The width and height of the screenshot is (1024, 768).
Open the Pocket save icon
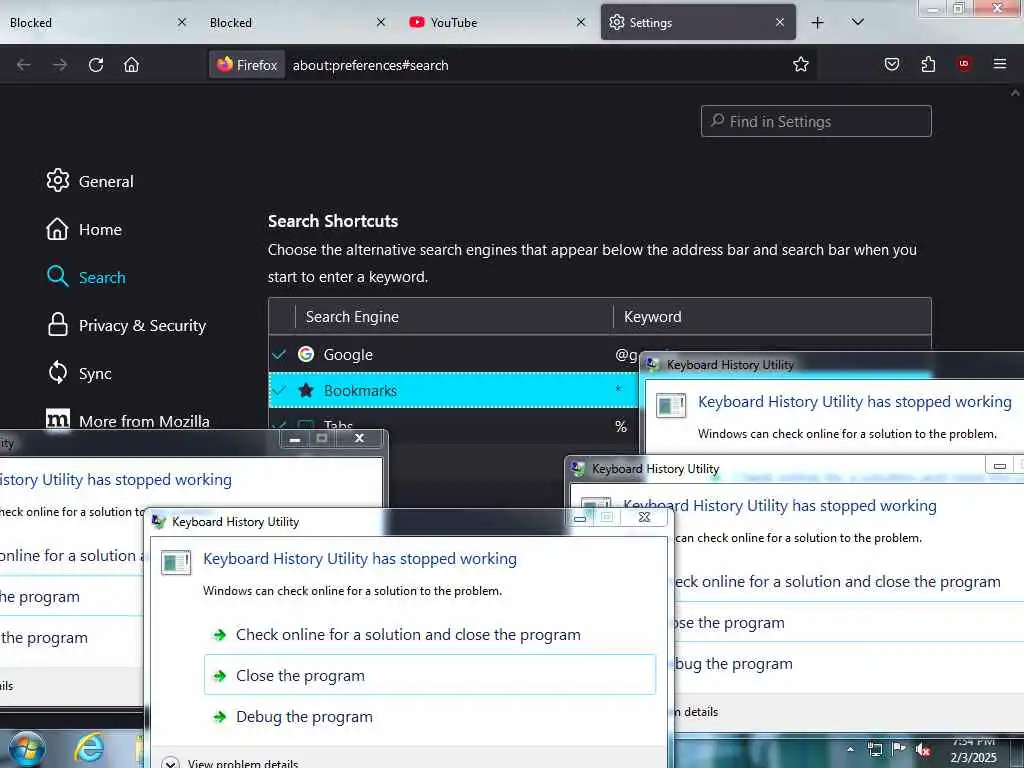pos(892,64)
